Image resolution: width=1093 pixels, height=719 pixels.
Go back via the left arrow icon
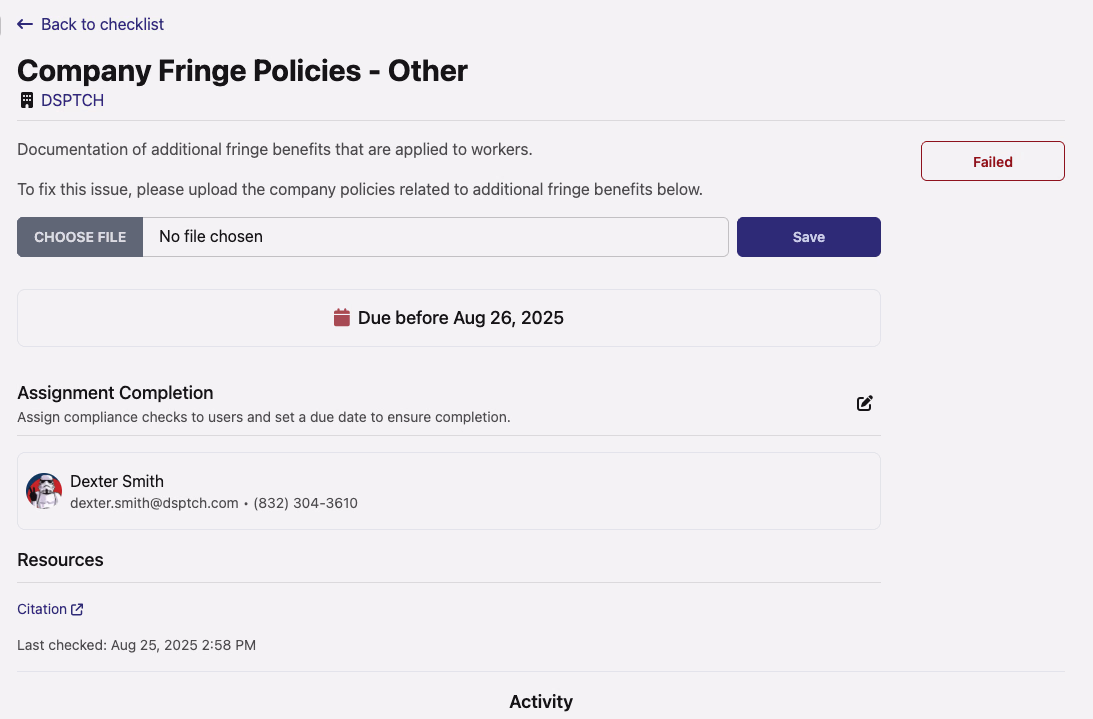25,24
